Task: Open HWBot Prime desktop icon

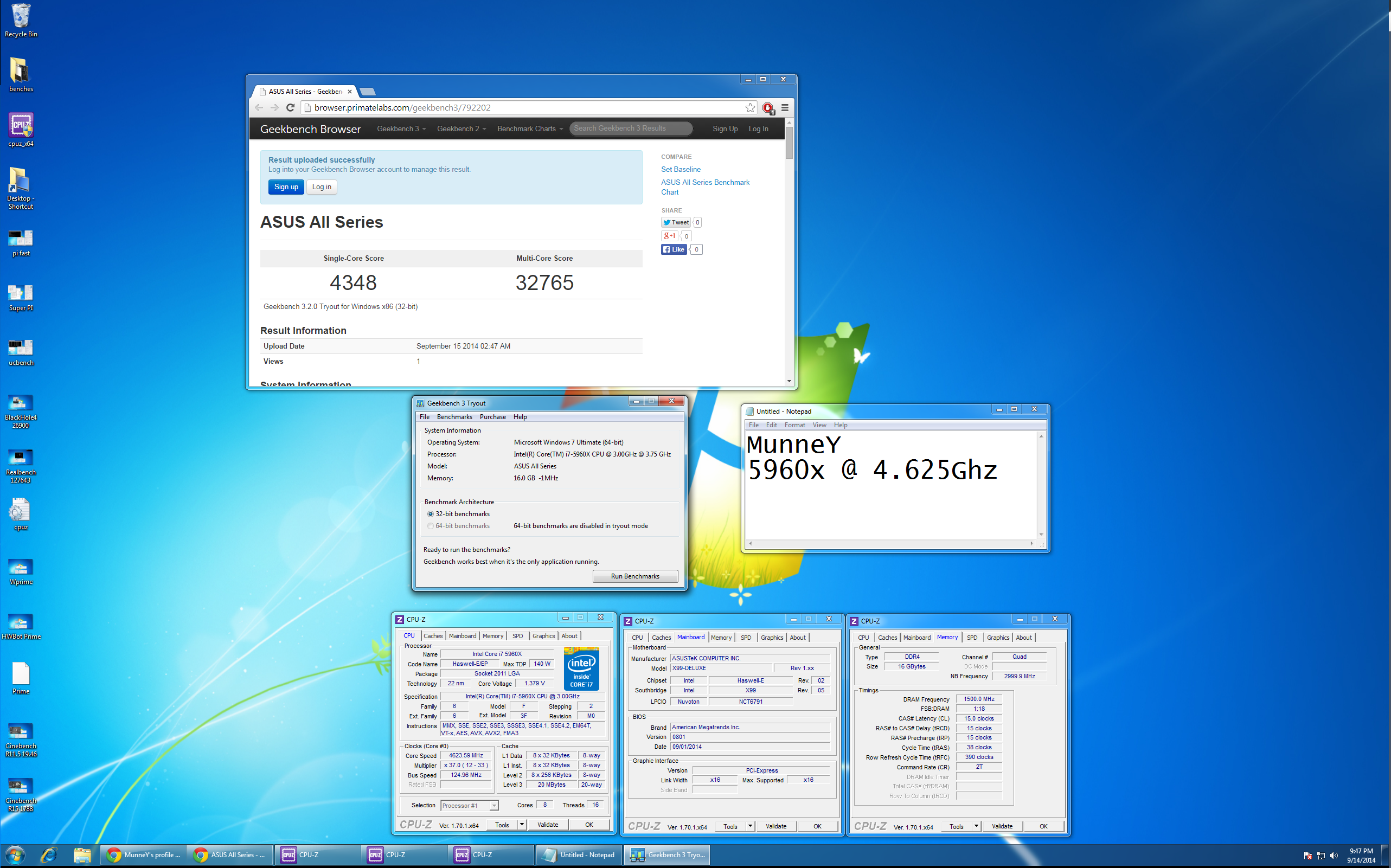Action: tap(21, 626)
